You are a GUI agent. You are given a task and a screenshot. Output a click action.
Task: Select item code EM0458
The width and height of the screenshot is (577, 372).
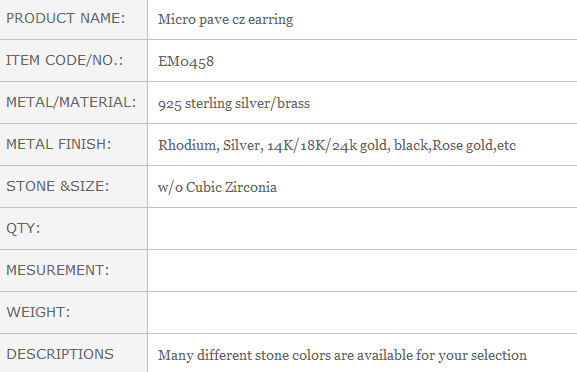(x=186, y=61)
